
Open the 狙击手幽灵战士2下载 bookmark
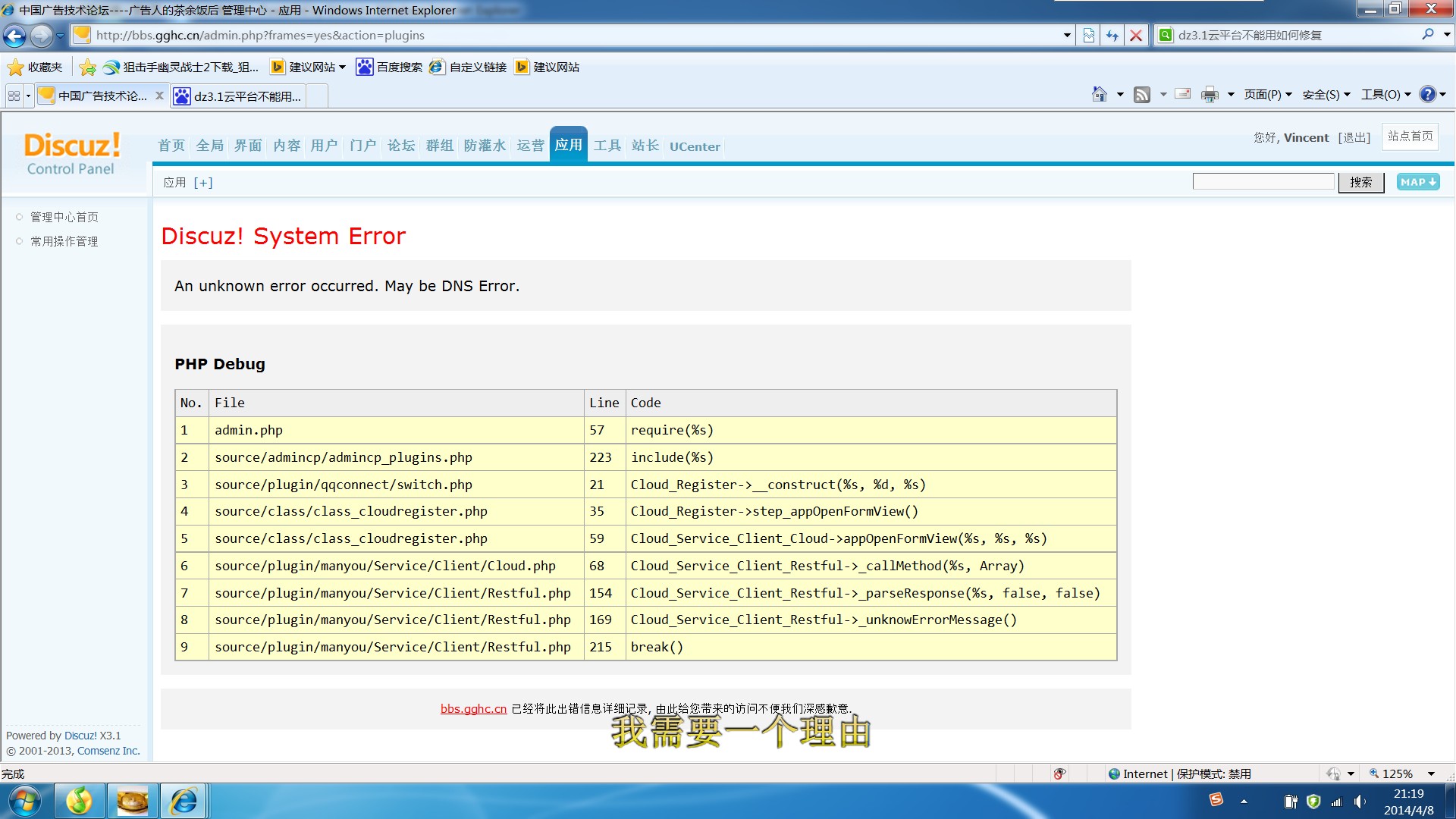click(x=180, y=67)
